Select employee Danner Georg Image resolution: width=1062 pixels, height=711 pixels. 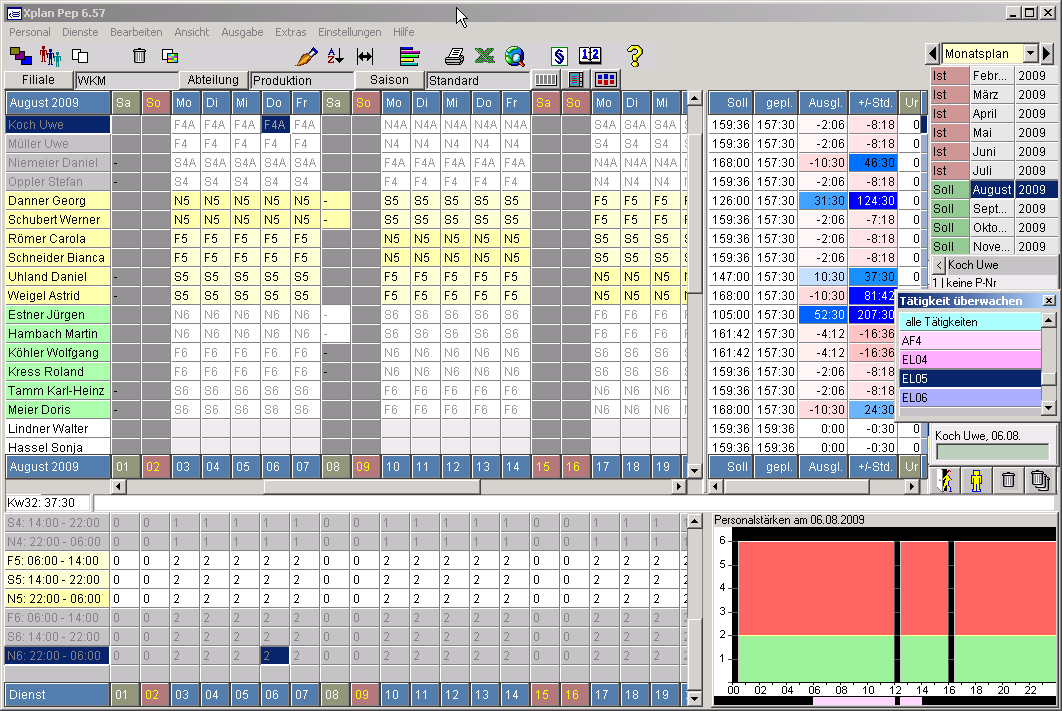click(x=58, y=200)
